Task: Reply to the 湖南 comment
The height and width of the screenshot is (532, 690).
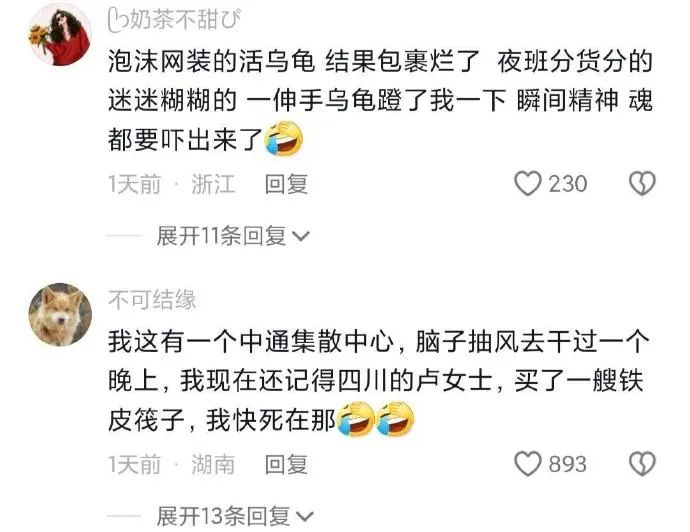Action: coord(286,464)
